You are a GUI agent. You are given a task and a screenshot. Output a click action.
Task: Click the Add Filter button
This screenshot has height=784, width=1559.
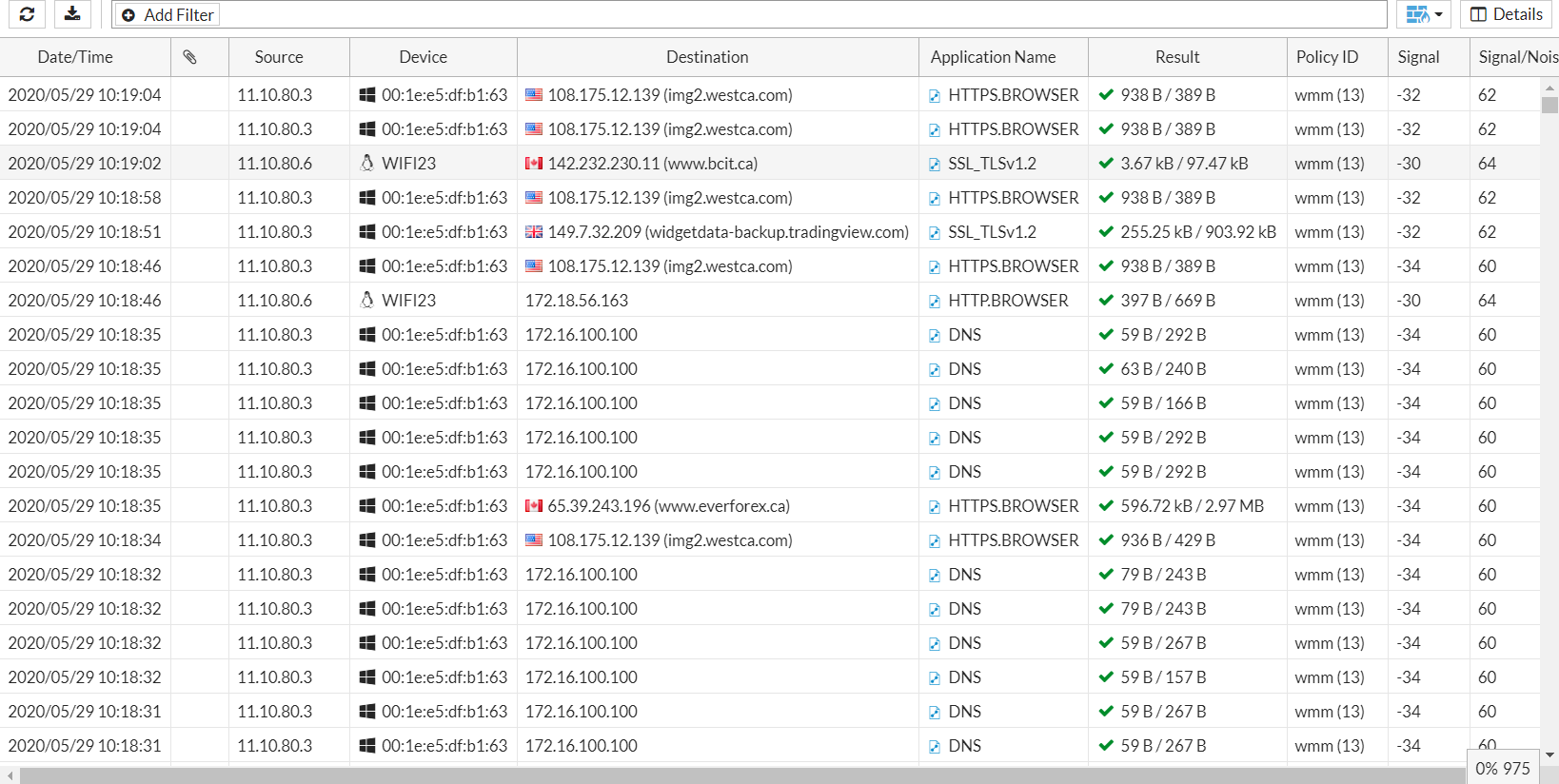[x=168, y=15]
